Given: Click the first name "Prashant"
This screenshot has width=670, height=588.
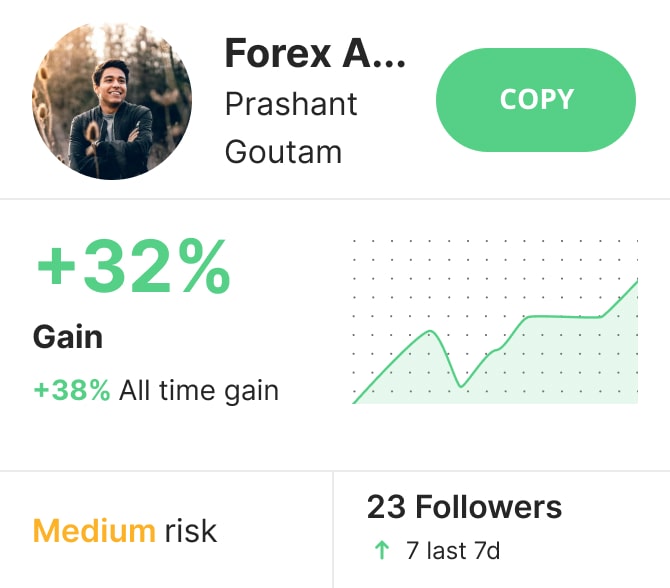Looking at the screenshot, I should pyautogui.click(x=291, y=104).
